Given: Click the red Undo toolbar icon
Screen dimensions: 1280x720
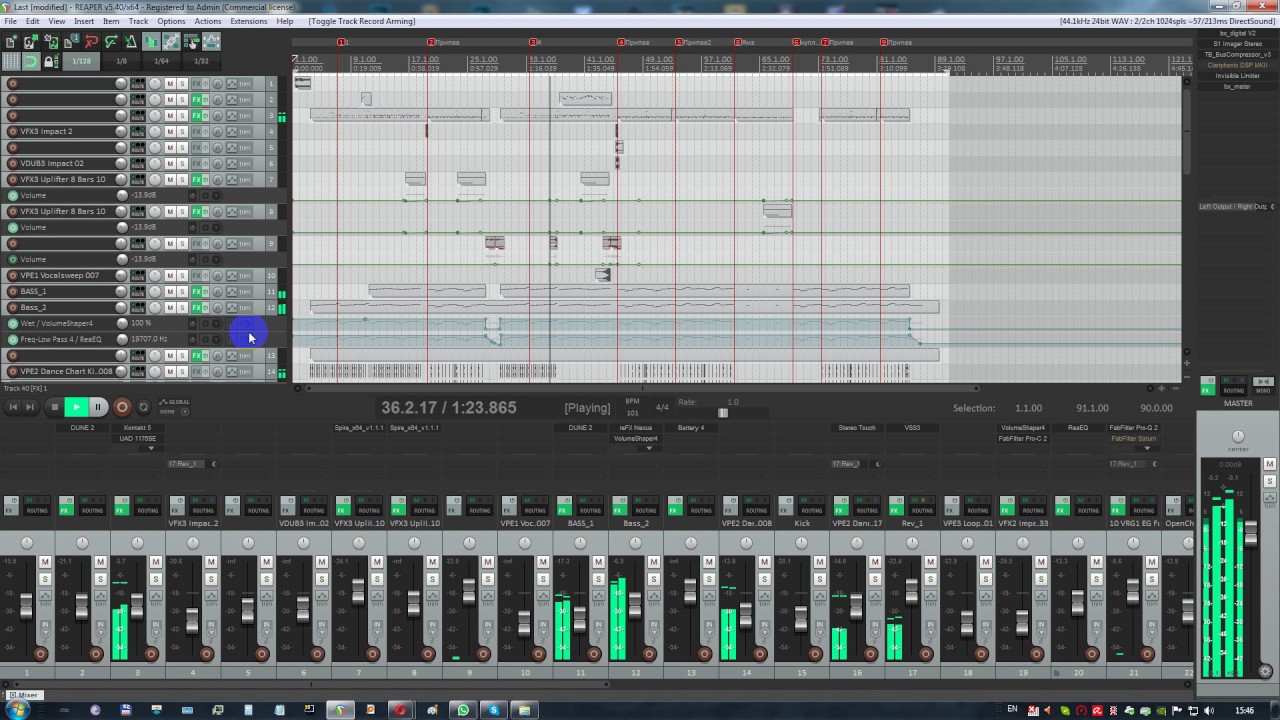Looking at the screenshot, I should point(91,41).
